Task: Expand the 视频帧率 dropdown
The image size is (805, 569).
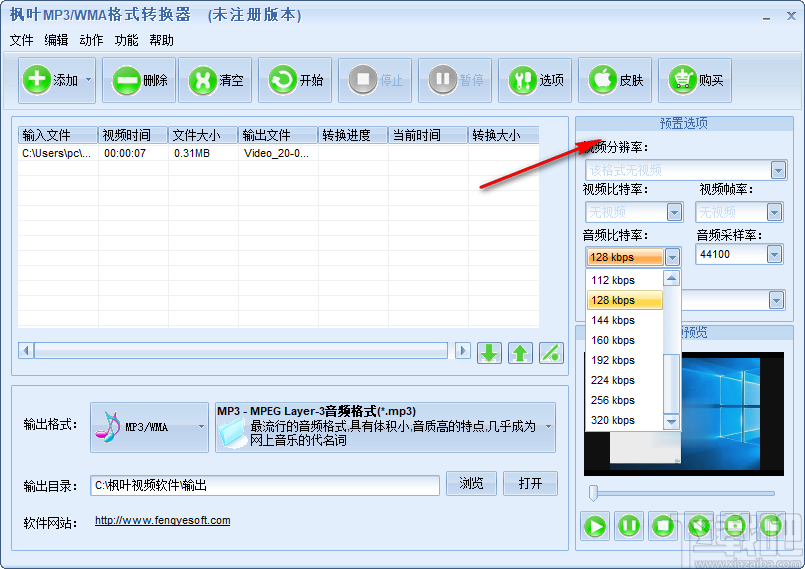Action: tap(774, 212)
